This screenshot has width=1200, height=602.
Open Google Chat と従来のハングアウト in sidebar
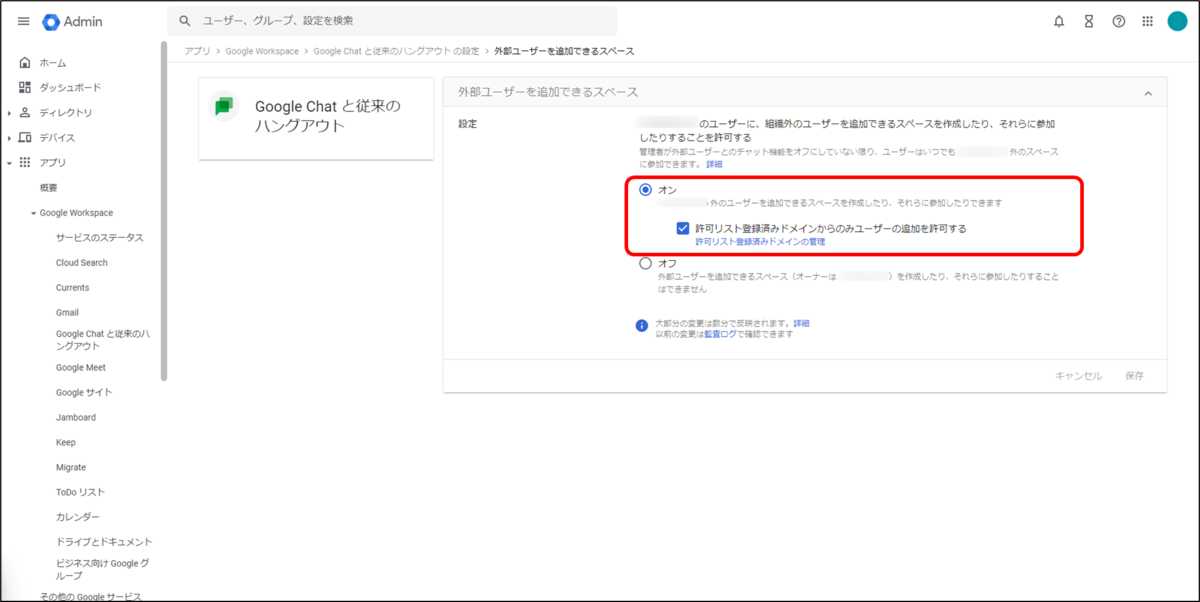pyautogui.click(x=102, y=339)
